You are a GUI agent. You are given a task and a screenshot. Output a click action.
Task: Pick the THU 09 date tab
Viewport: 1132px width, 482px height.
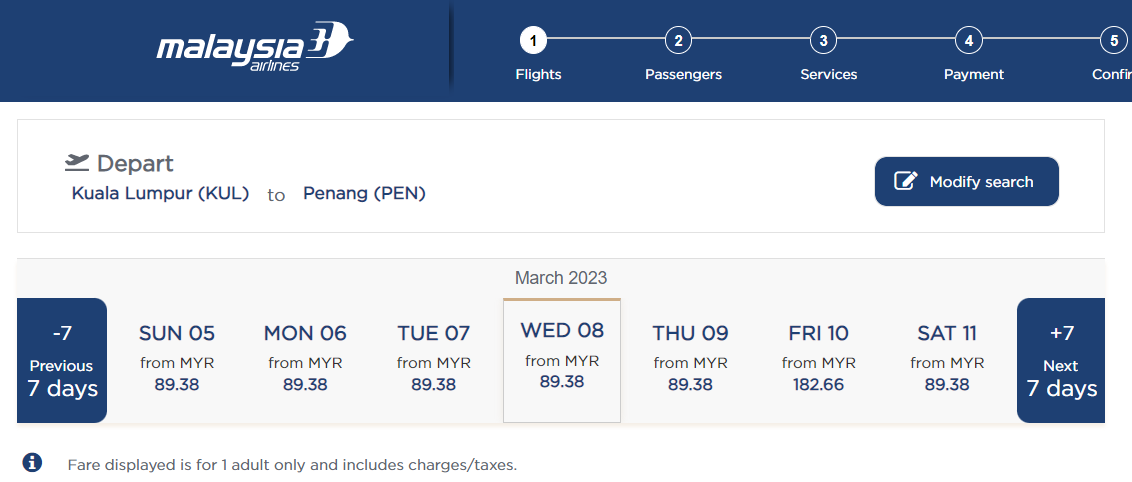coord(690,359)
